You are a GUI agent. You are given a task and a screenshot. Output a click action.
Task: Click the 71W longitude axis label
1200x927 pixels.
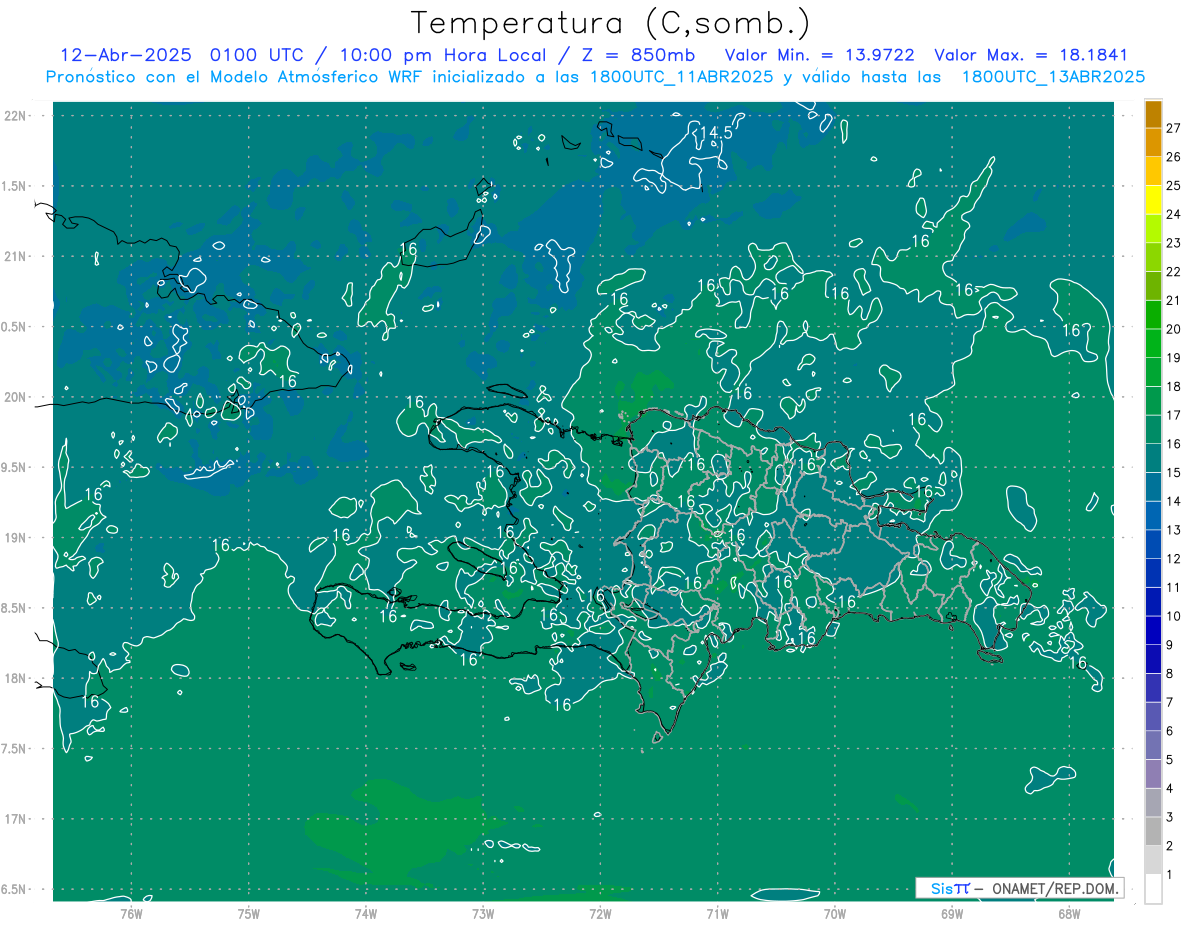(717, 913)
